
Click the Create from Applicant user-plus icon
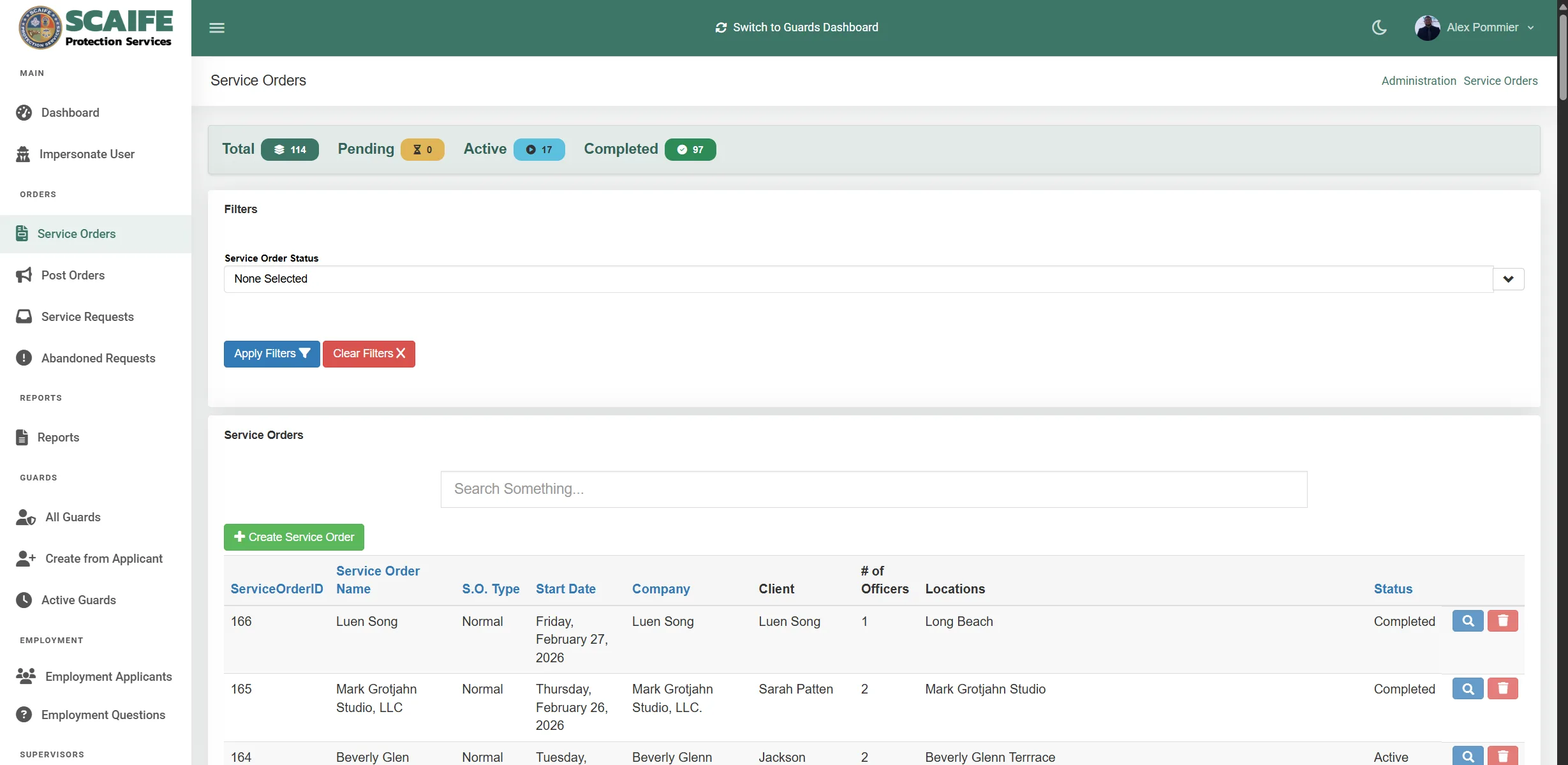(x=26, y=558)
